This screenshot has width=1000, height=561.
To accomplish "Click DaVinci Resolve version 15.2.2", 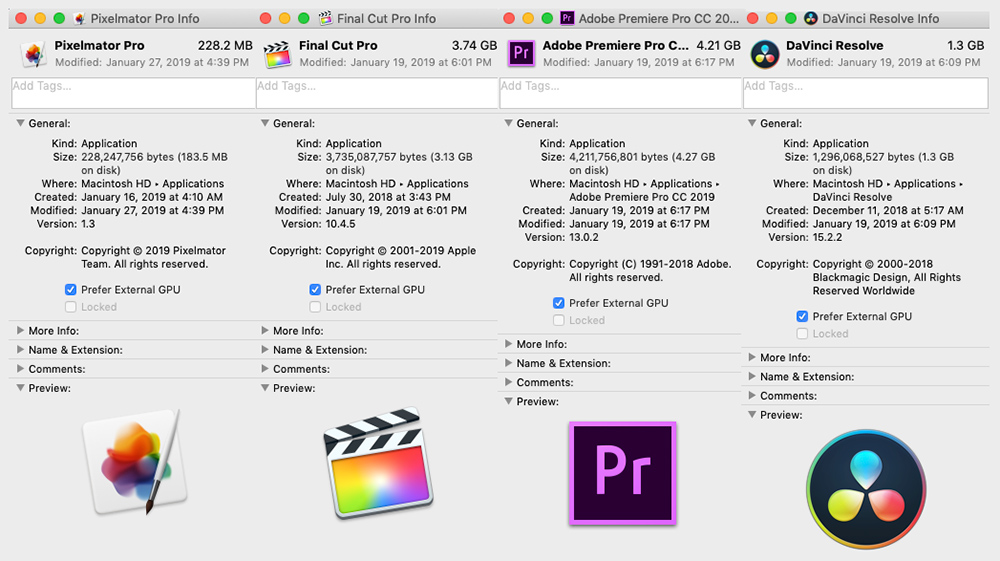I will (827, 237).
